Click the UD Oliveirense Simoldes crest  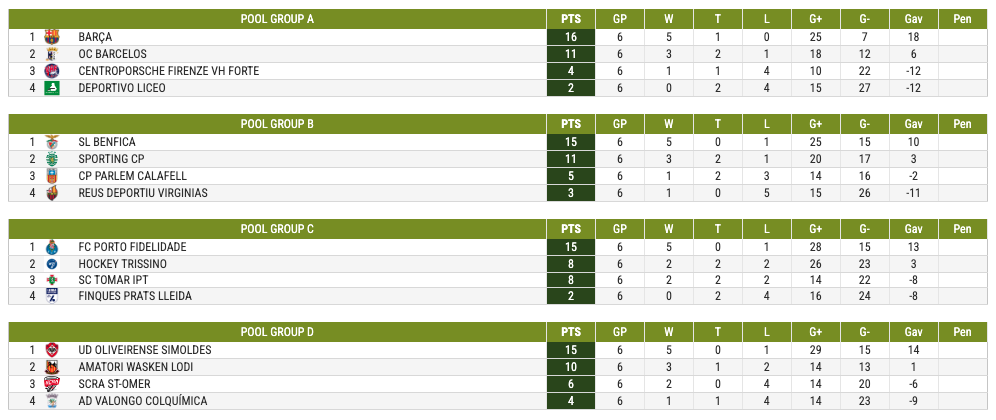(x=51, y=351)
